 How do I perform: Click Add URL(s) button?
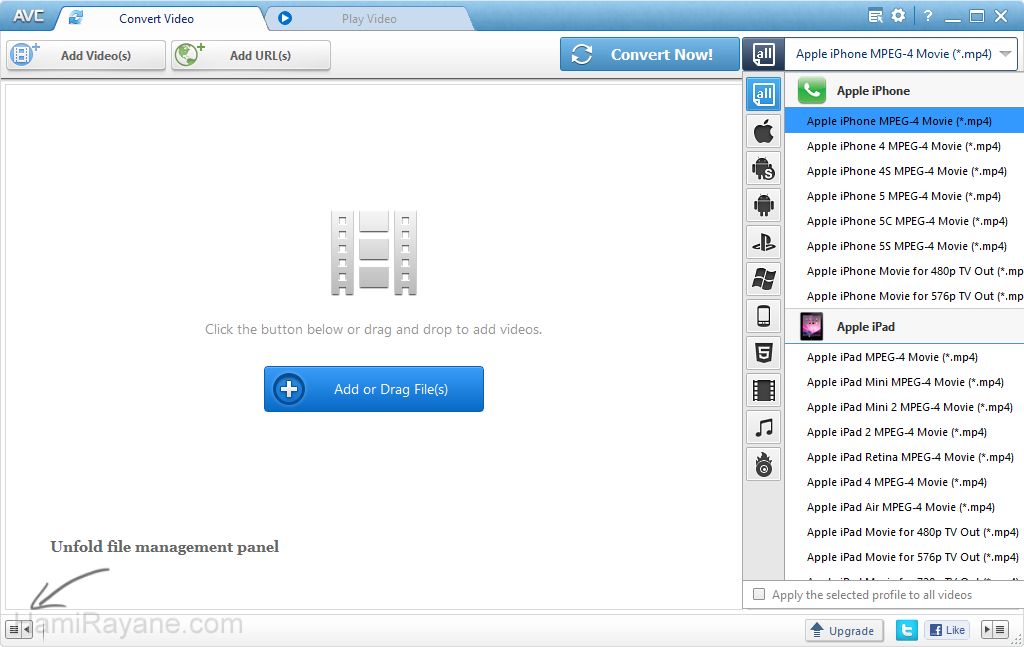[x=251, y=55]
